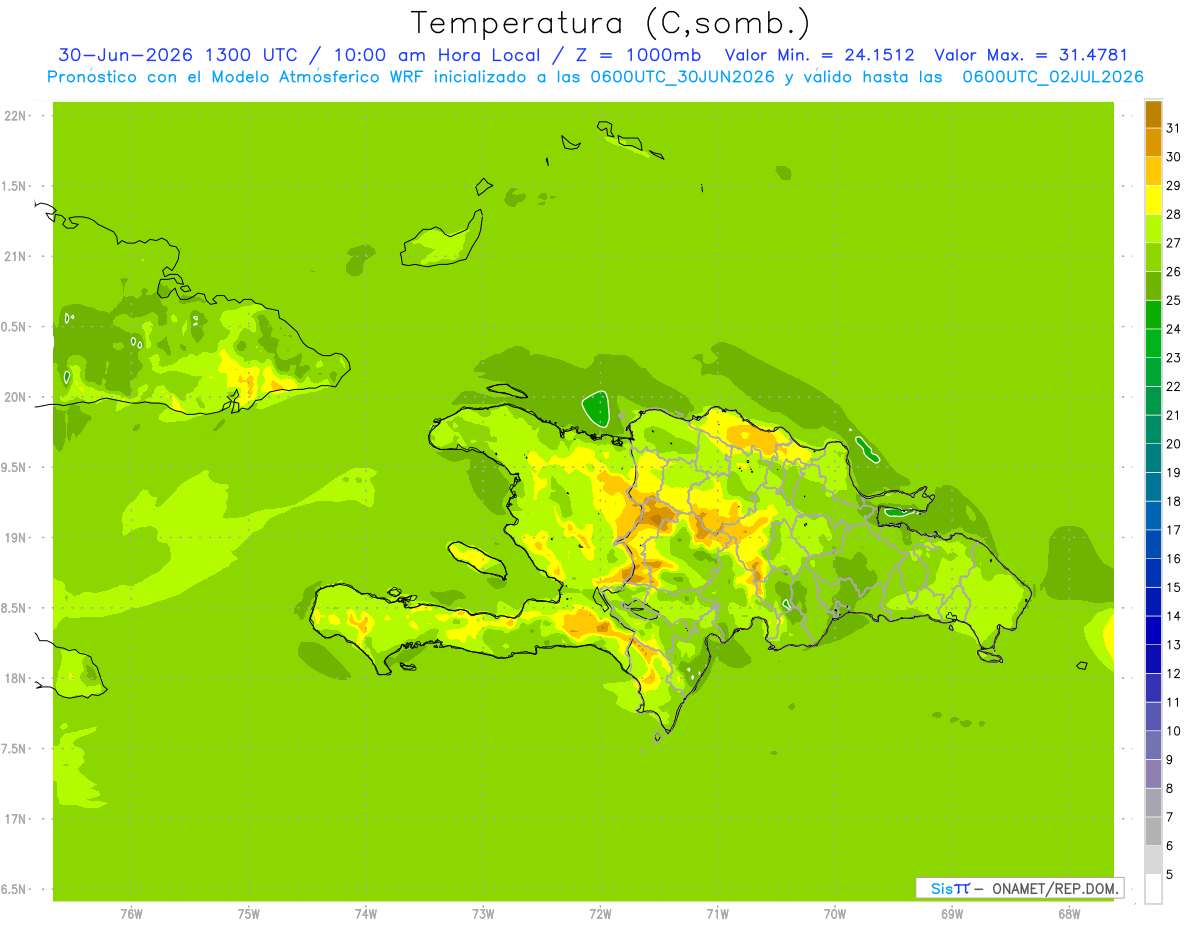Select the '74W' longitude label
Image resolution: width=1200 pixels, height=927 pixels.
(x=365, y=914)
